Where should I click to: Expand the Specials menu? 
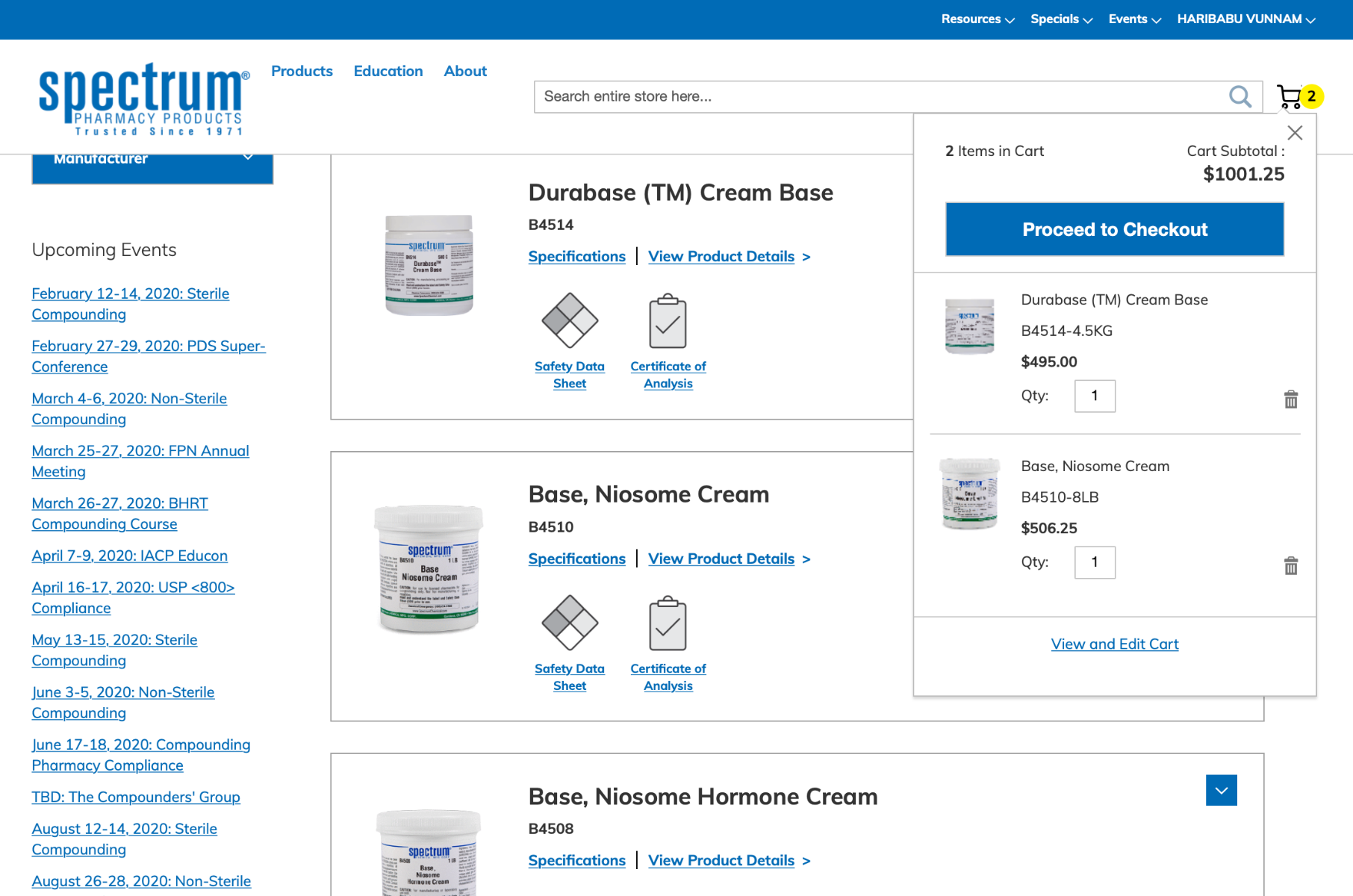pos(1061,19)
